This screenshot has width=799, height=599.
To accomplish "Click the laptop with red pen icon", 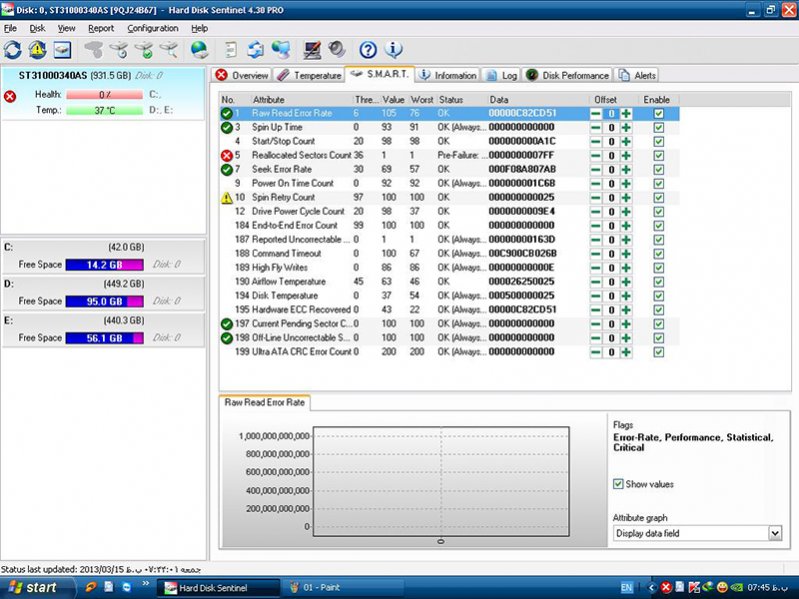I will coord(311,50).
